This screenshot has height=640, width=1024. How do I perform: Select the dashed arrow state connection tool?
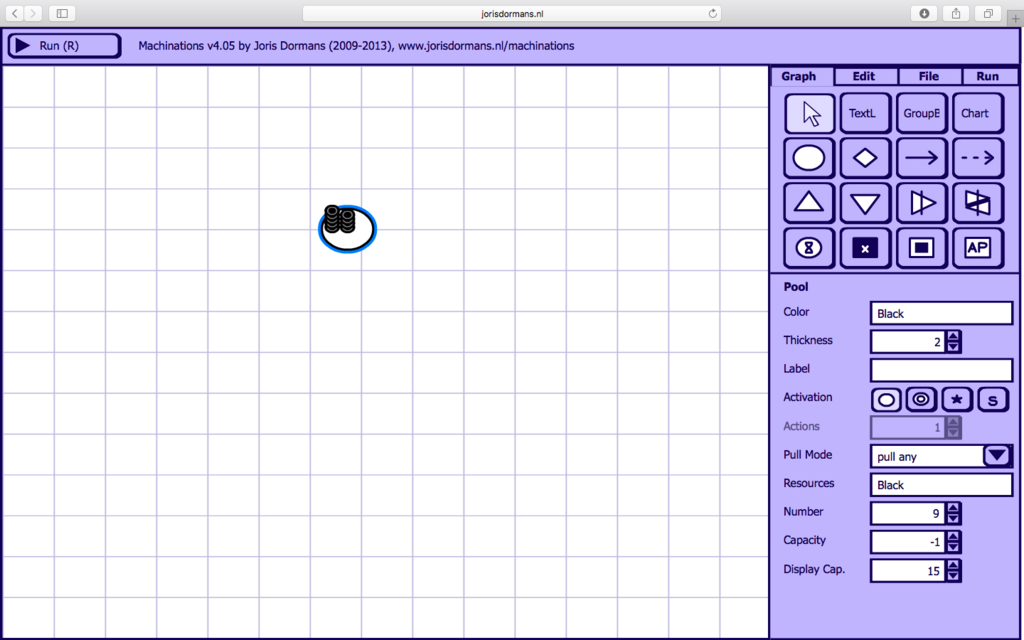point(978,157)
